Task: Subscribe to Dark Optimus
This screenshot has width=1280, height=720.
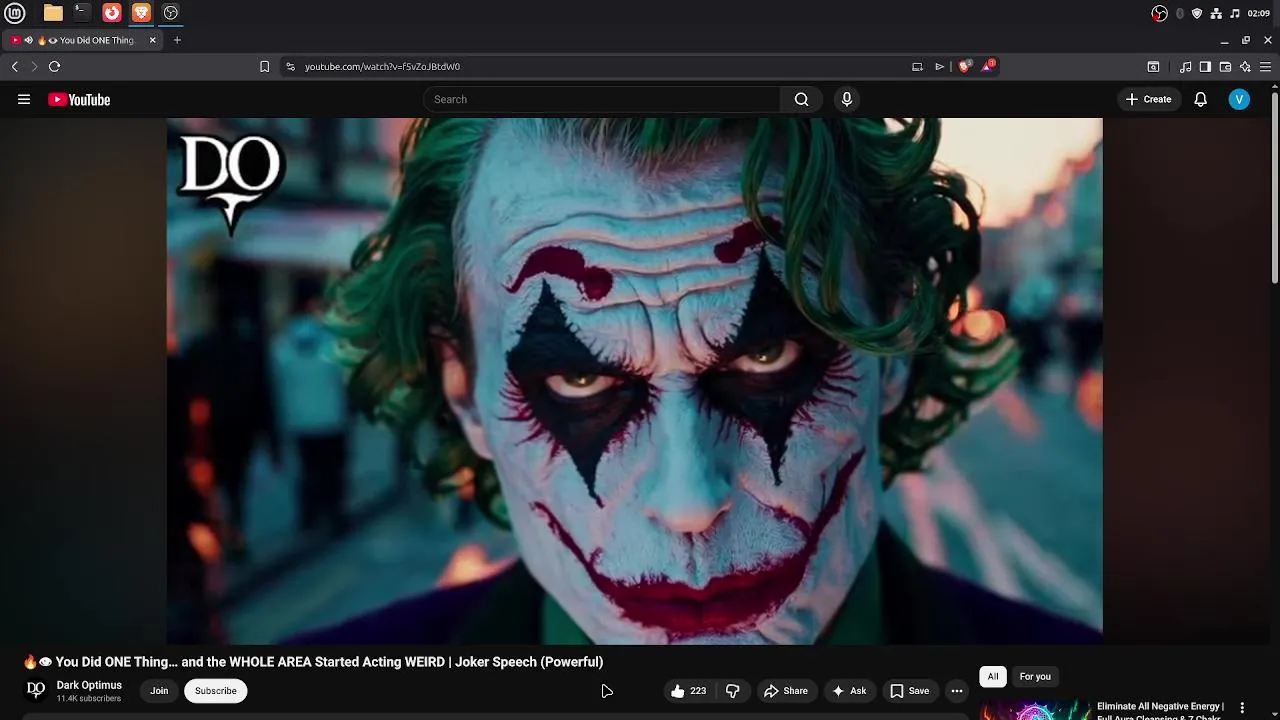Action: [216, 691]
